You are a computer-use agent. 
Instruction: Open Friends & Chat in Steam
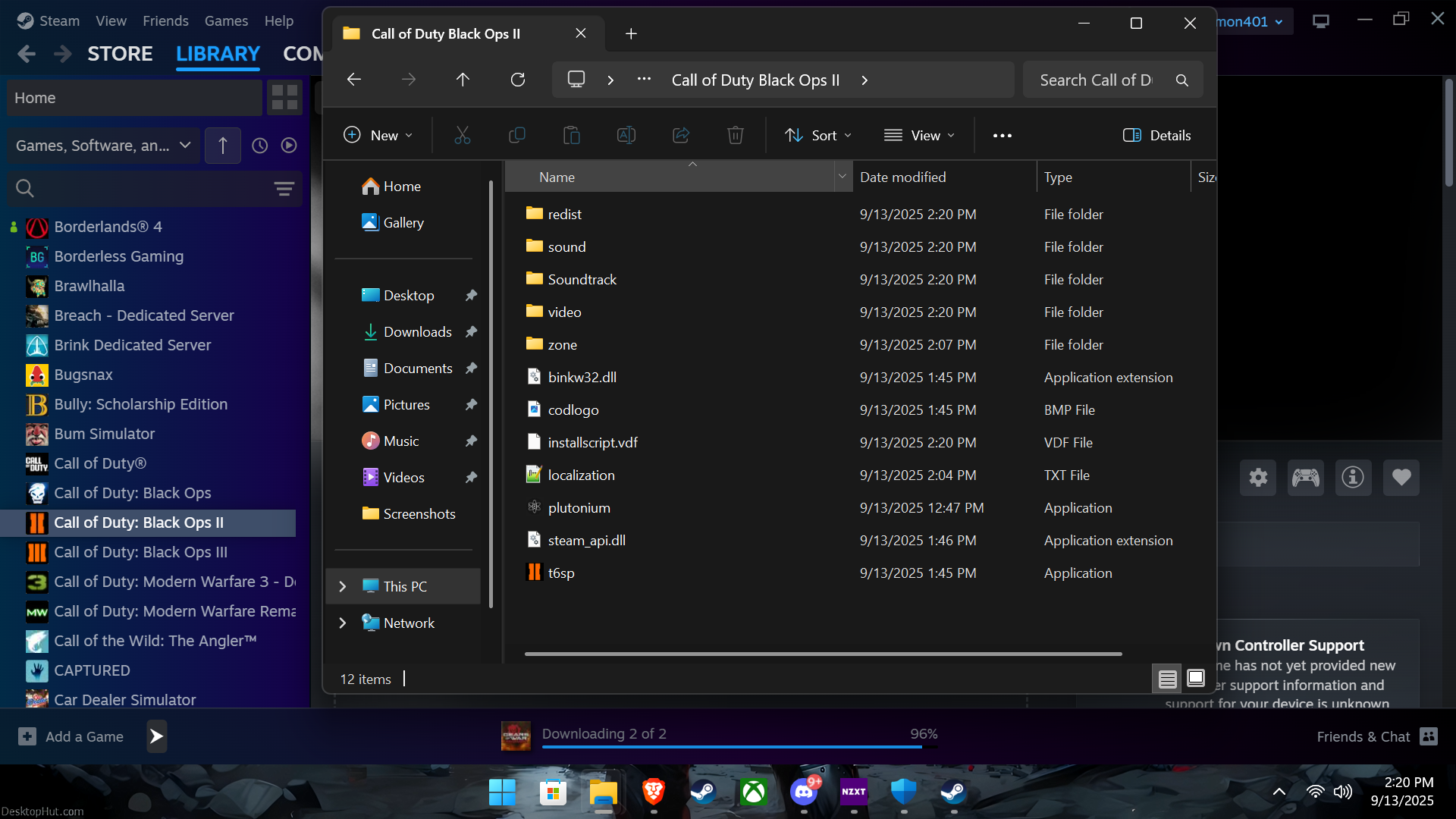coord(1377,737)
